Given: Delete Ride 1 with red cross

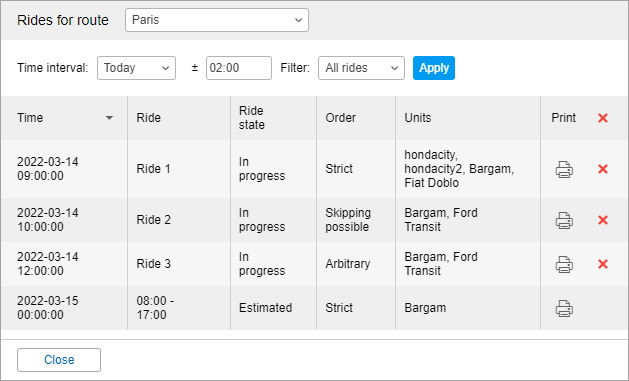Looking at the screenshot, I should tap(603, 169).
